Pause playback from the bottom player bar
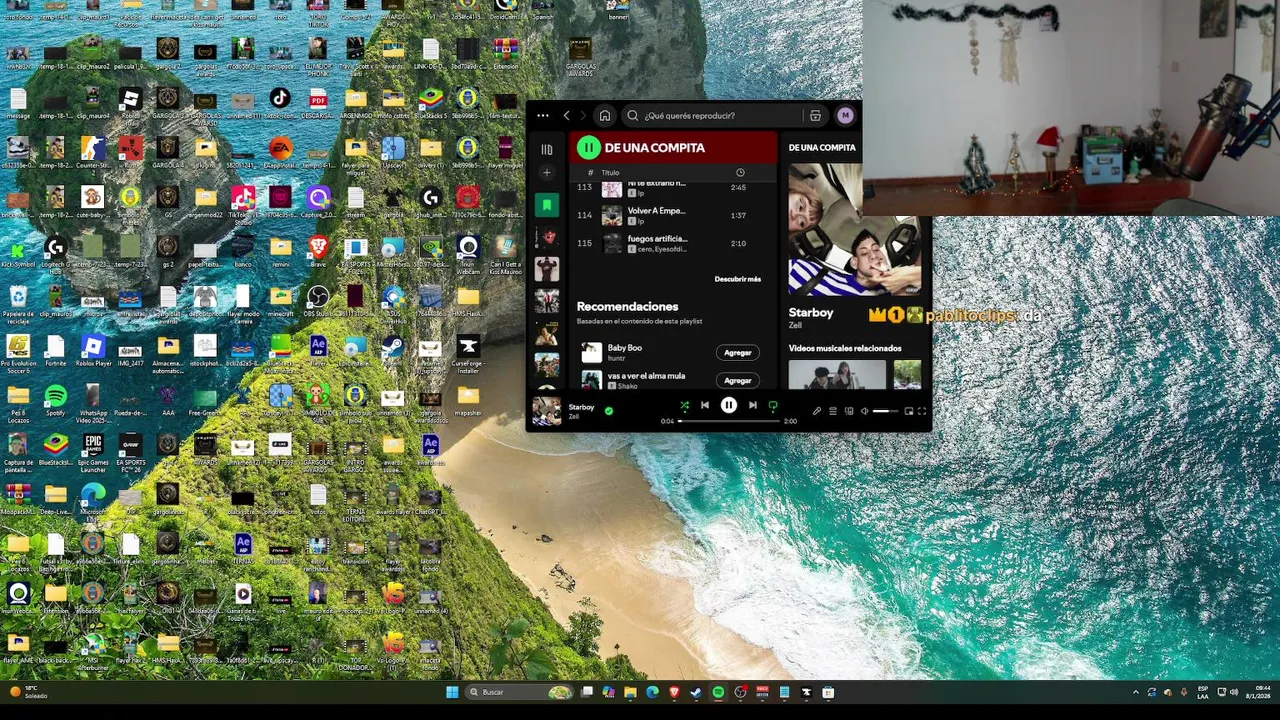1280x720 pixels. coord(729,405)
